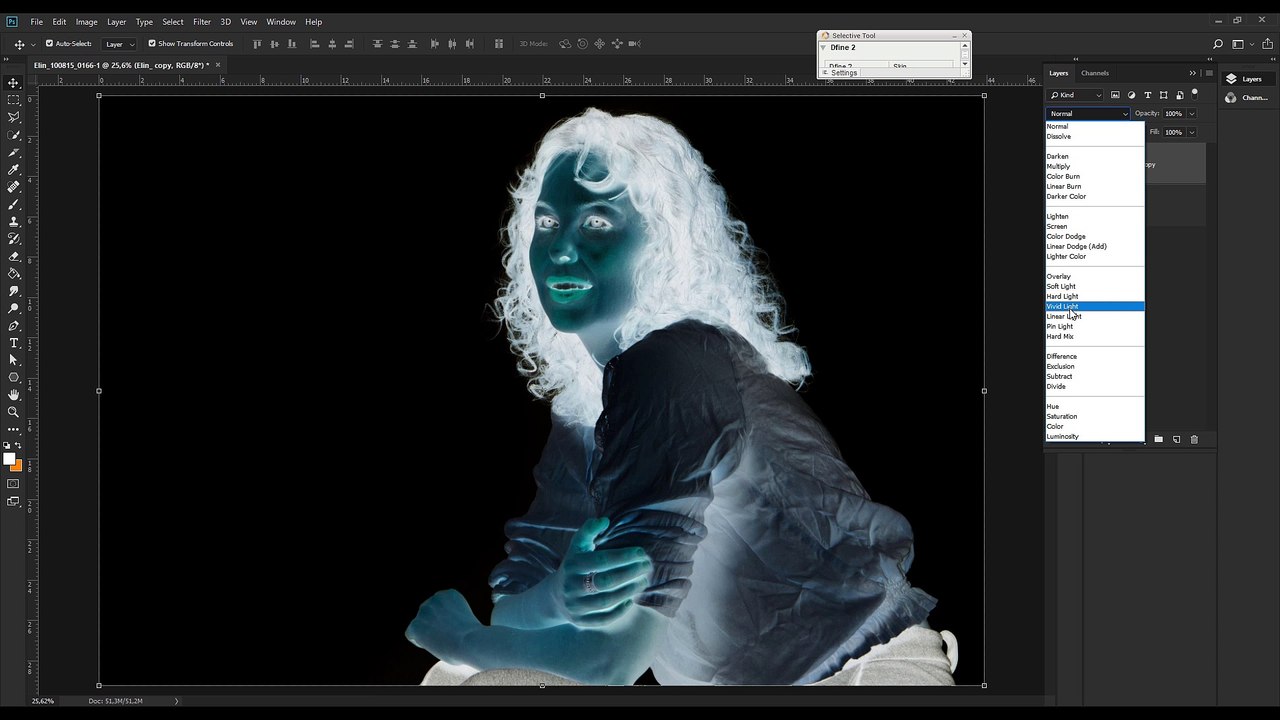This screenshot has height=720, width=1280.
Task: Open the status bar arrow menu
Action: click(x=176, y=701)
